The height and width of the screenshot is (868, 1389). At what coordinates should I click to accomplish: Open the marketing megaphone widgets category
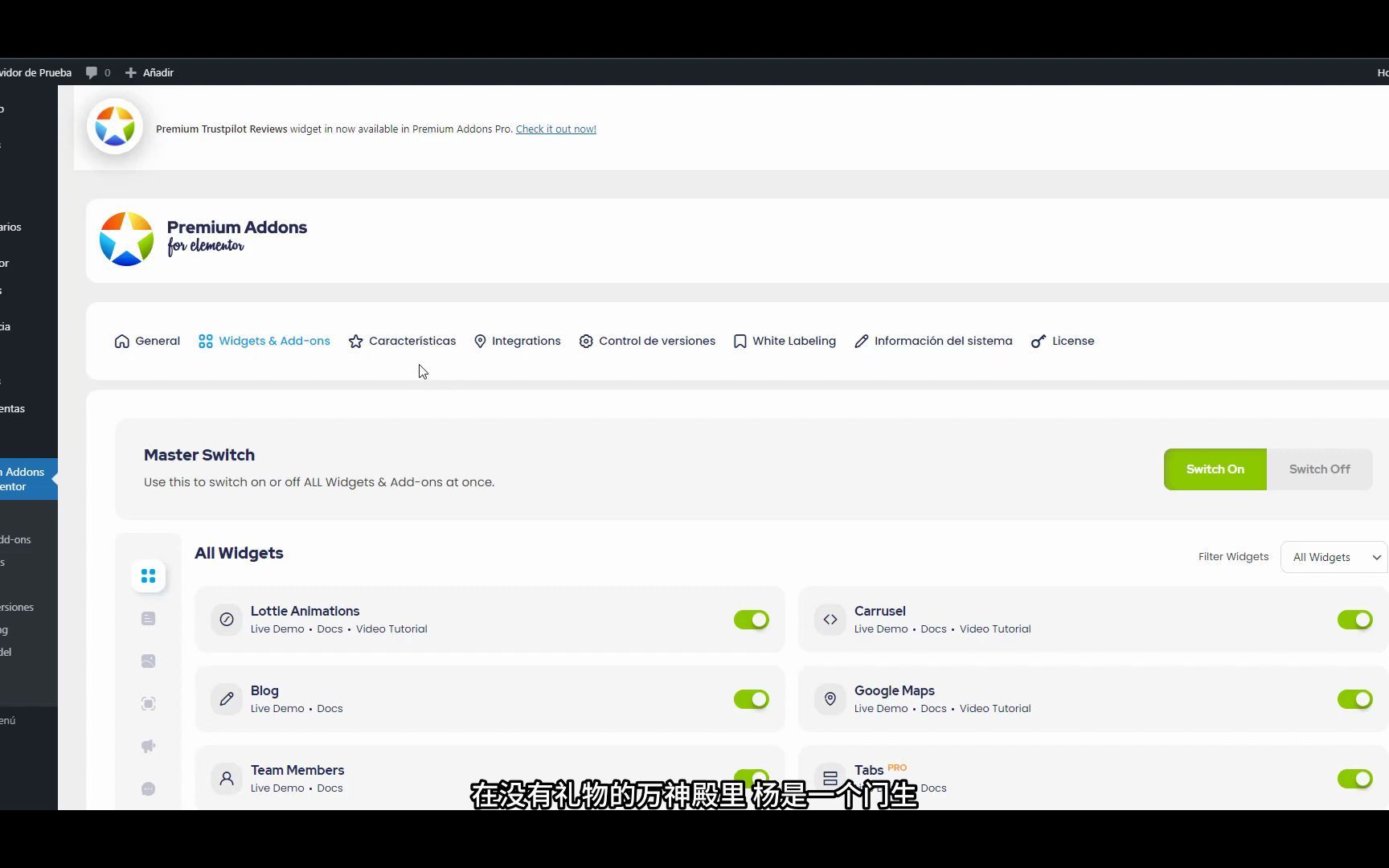coord(148,746)
